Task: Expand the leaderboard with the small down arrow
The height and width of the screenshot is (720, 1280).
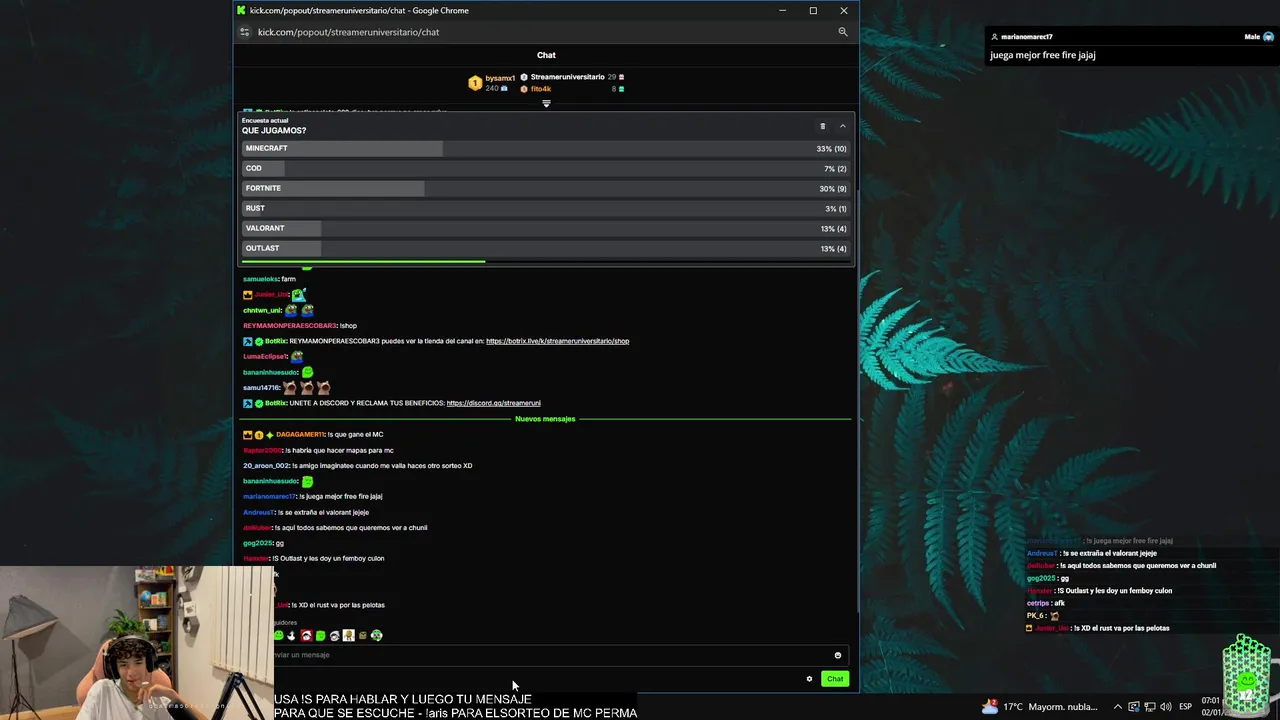Action: click(546, 103)
